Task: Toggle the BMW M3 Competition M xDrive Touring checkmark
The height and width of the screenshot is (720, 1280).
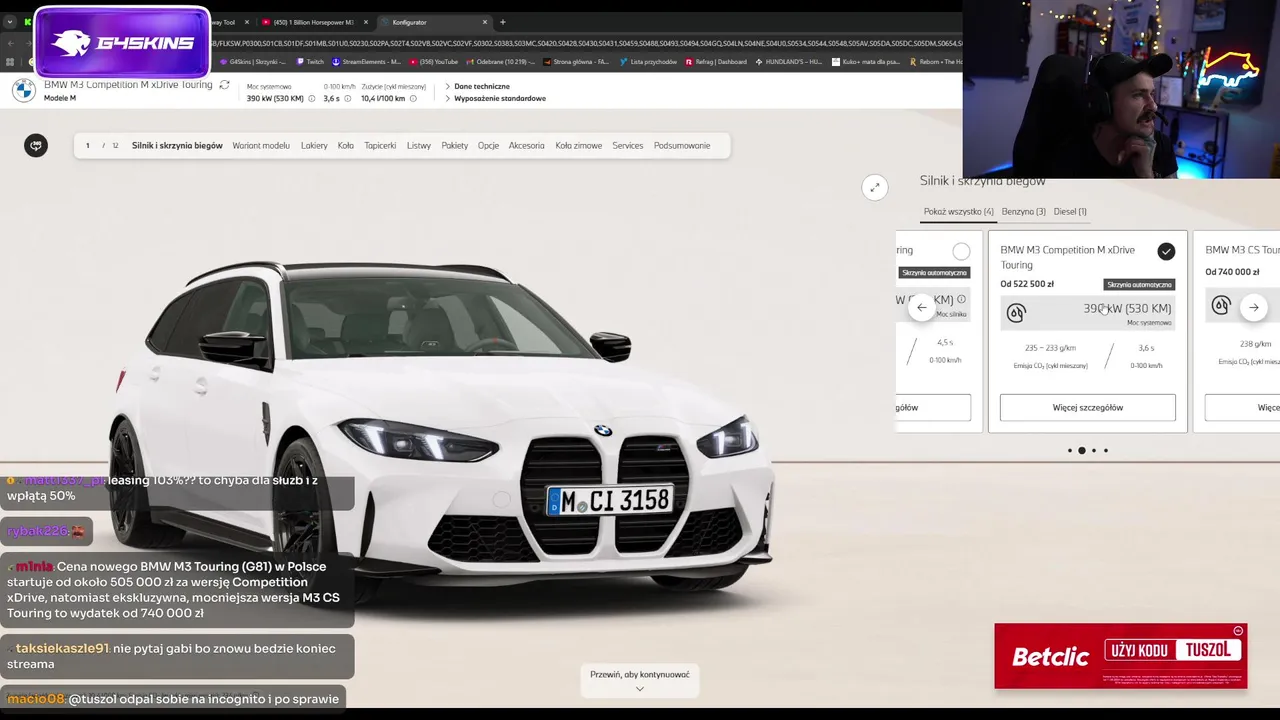Action: pos(1166,251)
